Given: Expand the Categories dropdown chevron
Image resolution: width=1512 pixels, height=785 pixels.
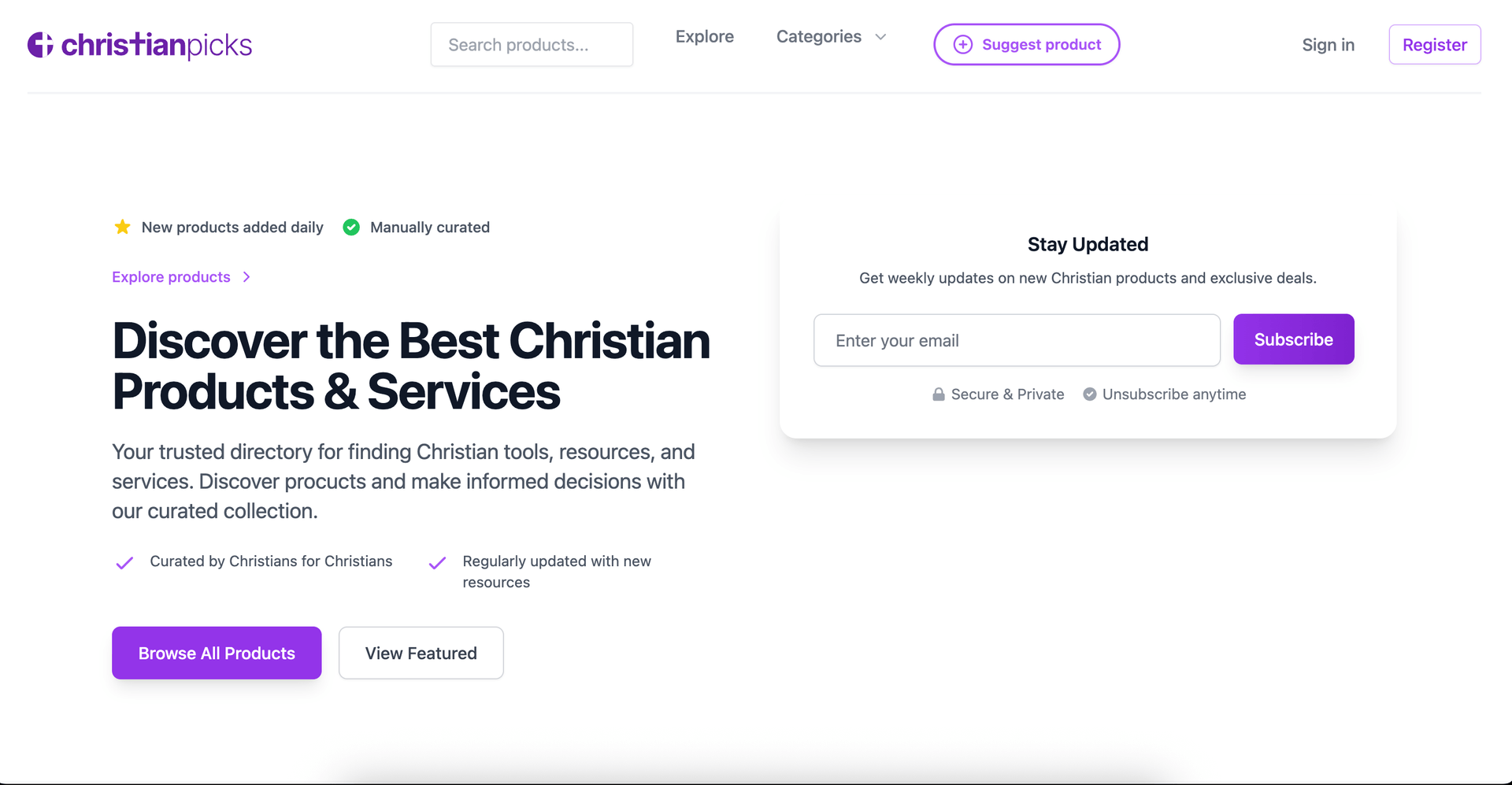Looking at the screenshot, I should point(880,37).
